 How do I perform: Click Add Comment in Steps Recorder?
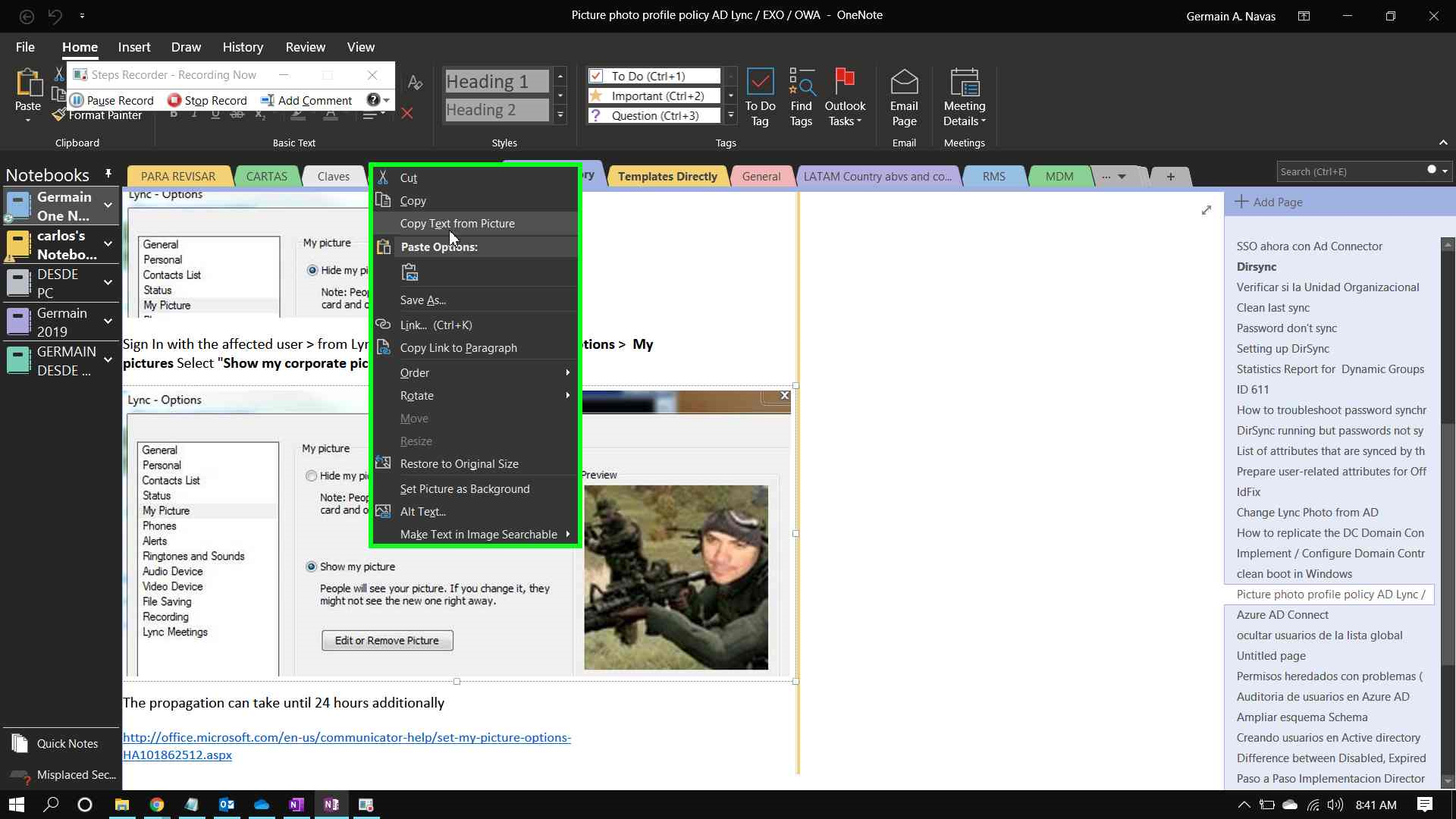point(306,100)
